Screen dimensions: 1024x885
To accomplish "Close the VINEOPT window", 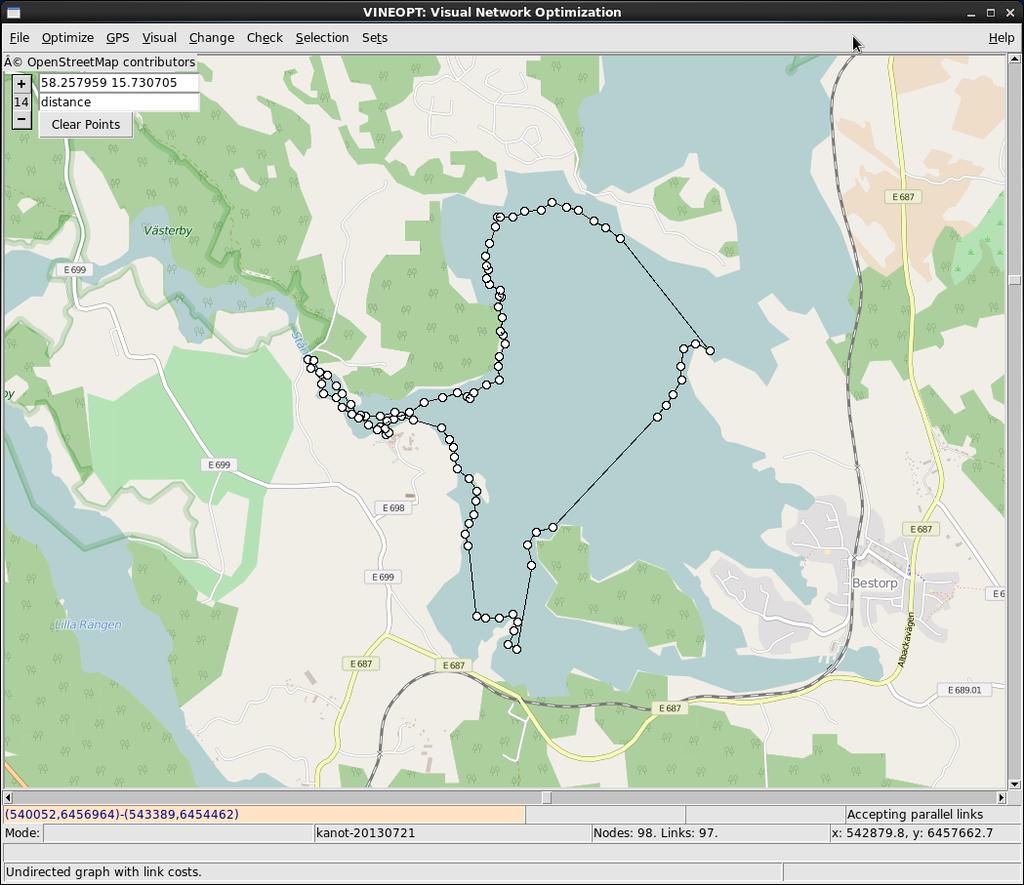I will [1010, 12].
